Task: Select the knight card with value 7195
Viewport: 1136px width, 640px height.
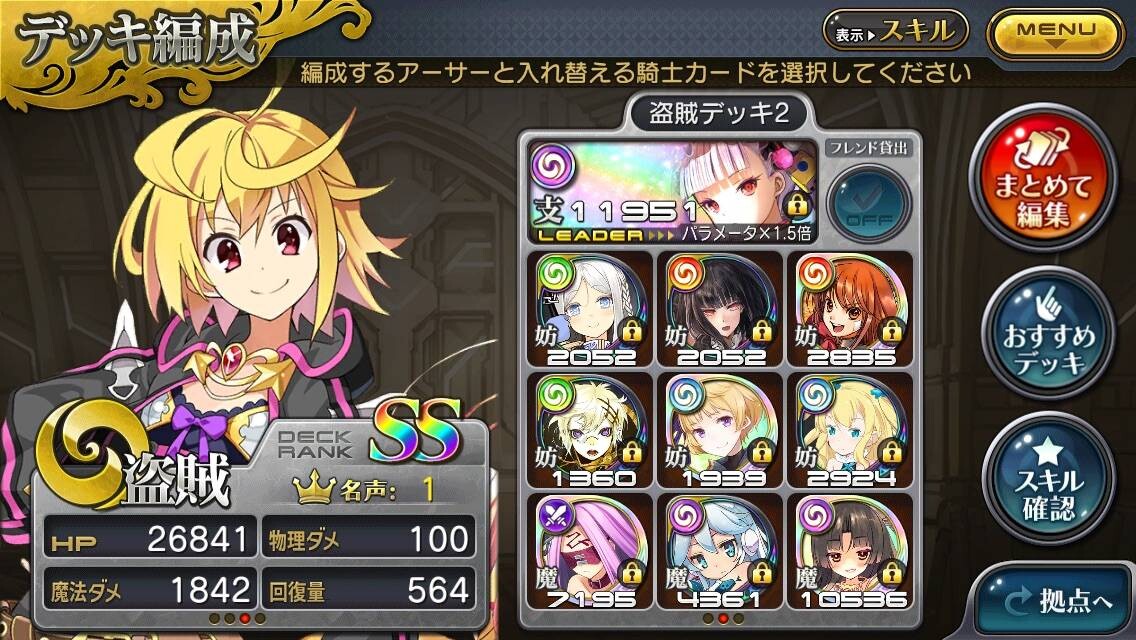Action: click(x=590, y=551)
